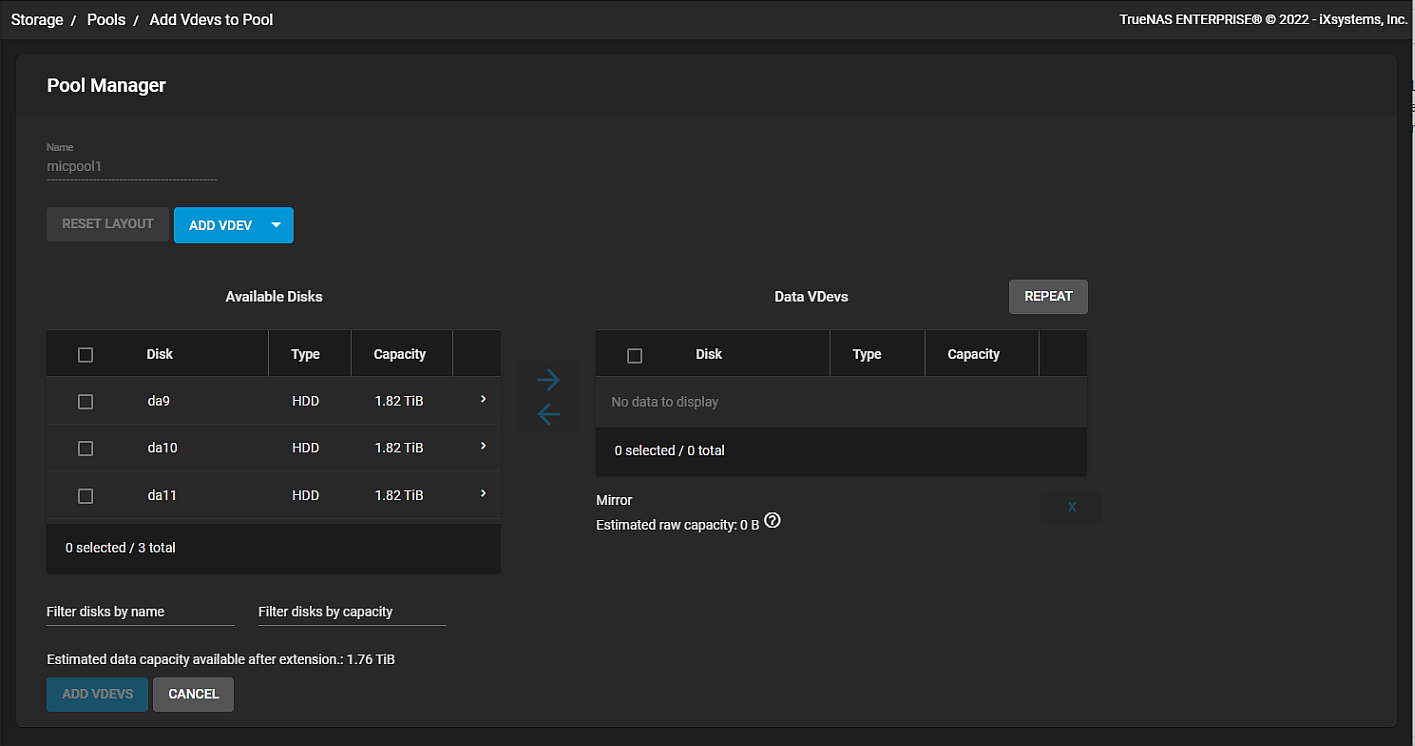The height and width of the screenshot is (746, 1415).
Task: Focus the Filter disks by name field
Action: click(x=140, y=612)
